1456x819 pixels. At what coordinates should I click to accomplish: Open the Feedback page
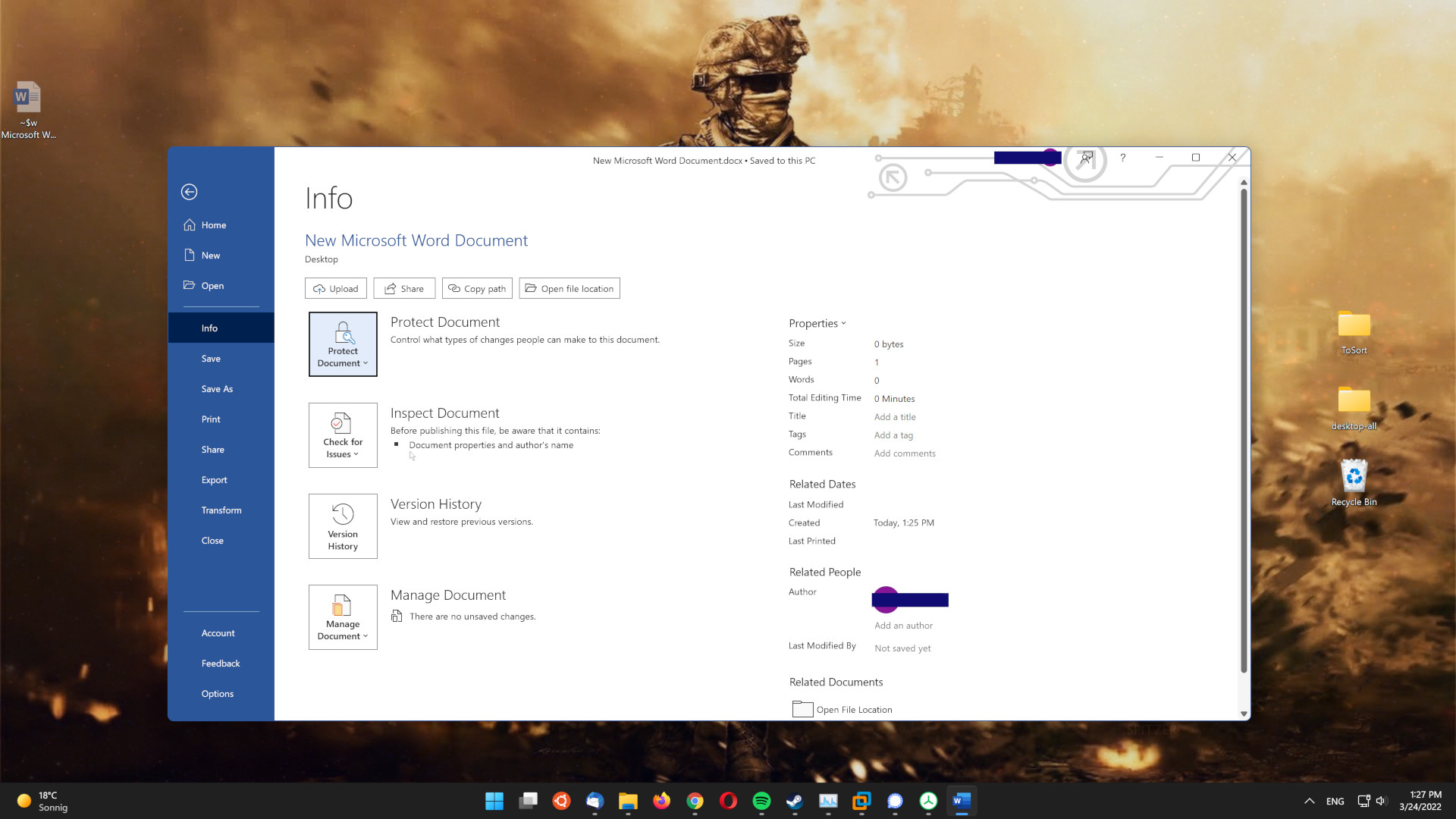pyautogui.click(x=221, y=664)
